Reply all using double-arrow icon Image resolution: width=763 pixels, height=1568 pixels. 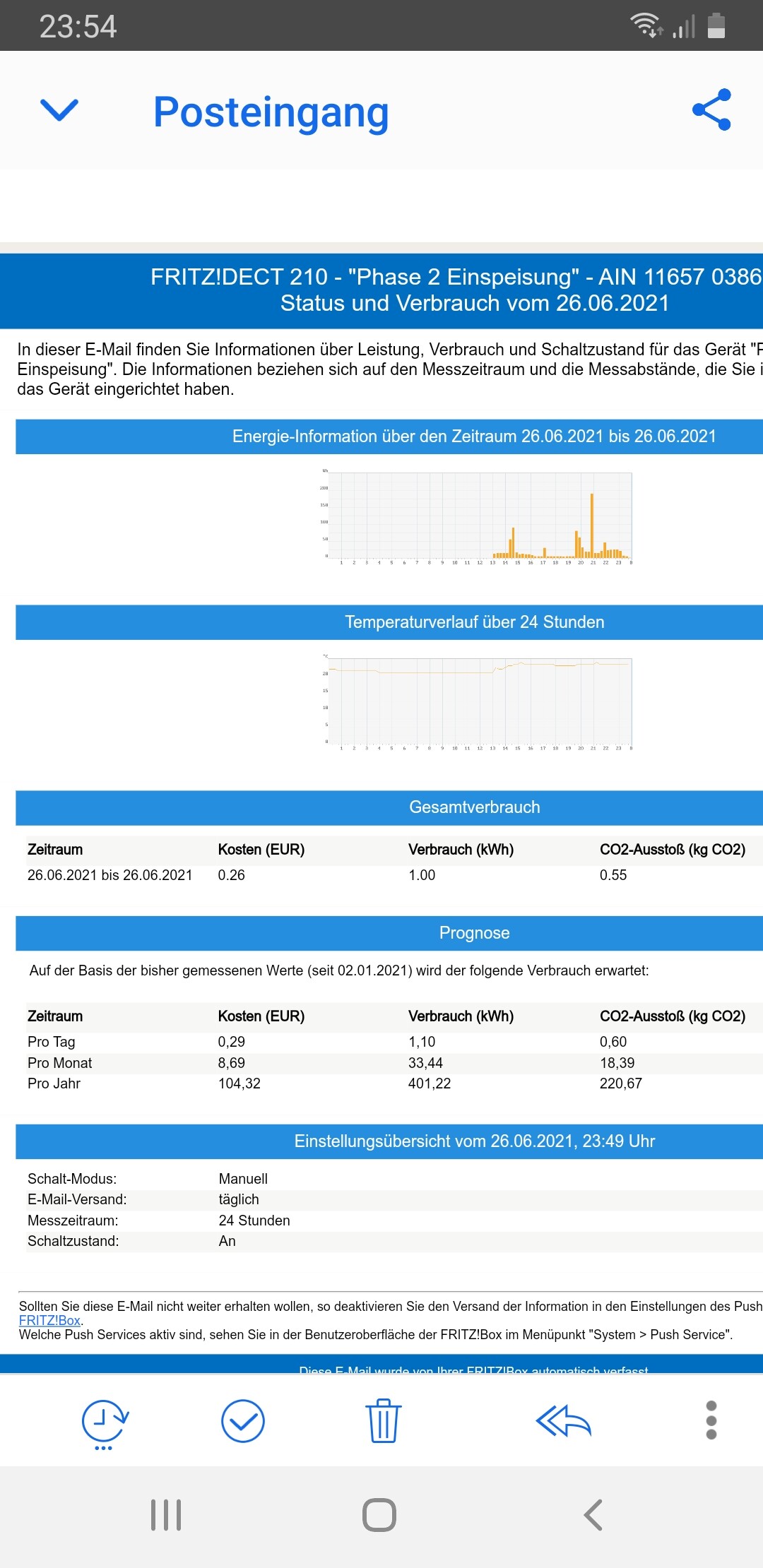pos(563,1421)
